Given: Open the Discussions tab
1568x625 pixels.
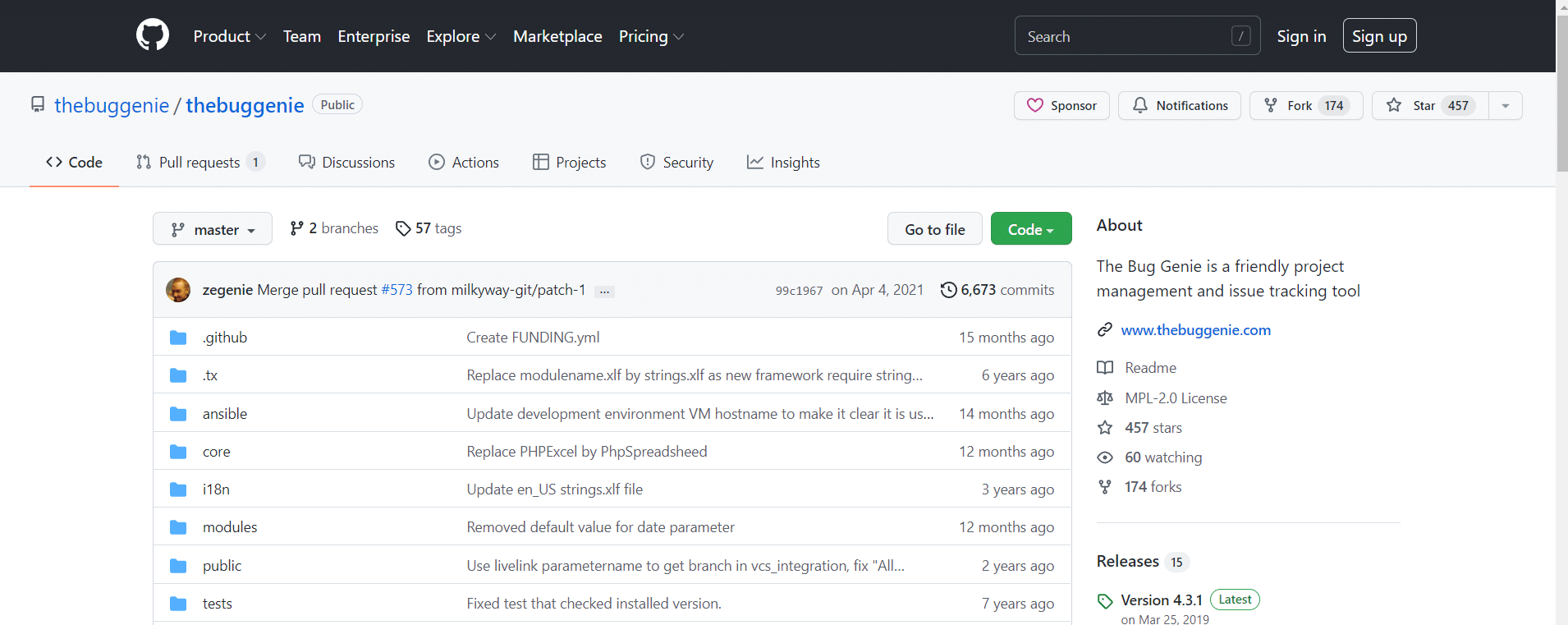Looking at the screenshot, I should click(x=346, y=163).
